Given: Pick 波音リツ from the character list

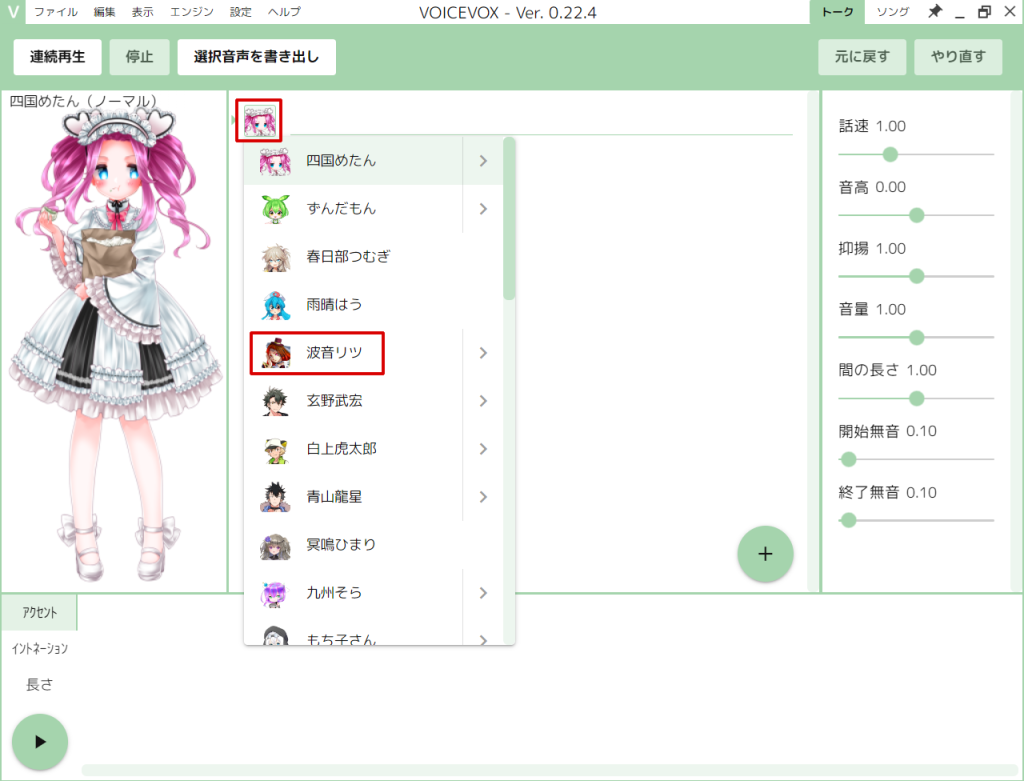Looking at the screenshot, I should tap(334, 353).
